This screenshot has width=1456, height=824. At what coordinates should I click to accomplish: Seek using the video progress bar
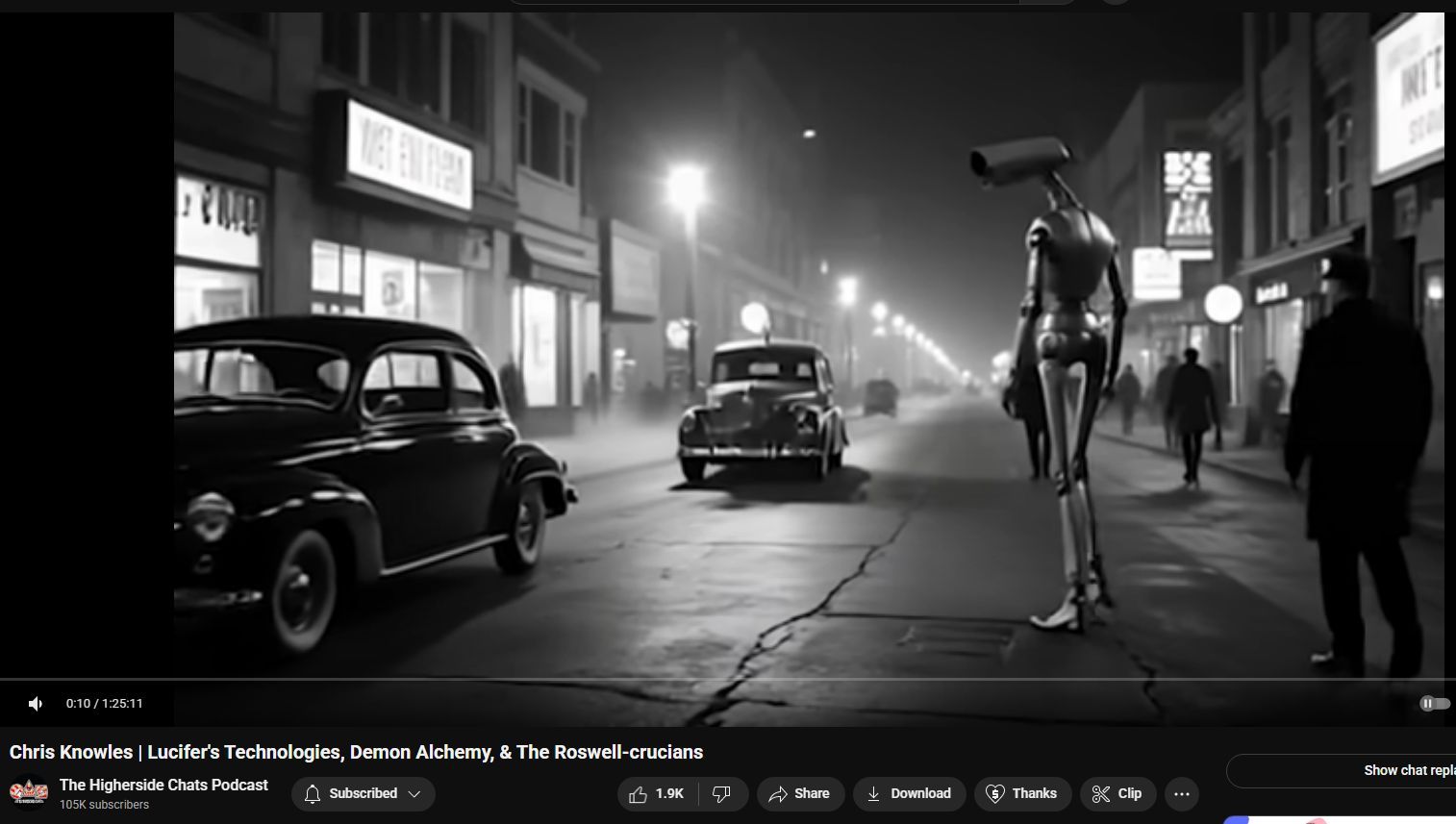tap(721, 679)
